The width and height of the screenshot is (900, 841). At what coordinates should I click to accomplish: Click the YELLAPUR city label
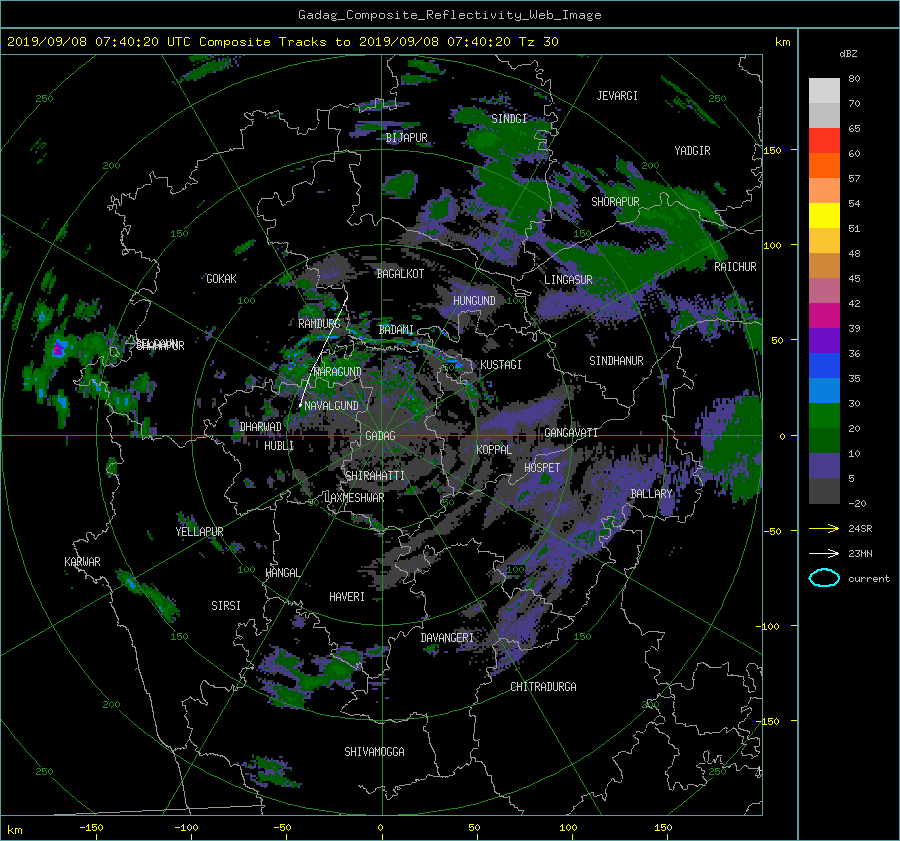point(199,532)
